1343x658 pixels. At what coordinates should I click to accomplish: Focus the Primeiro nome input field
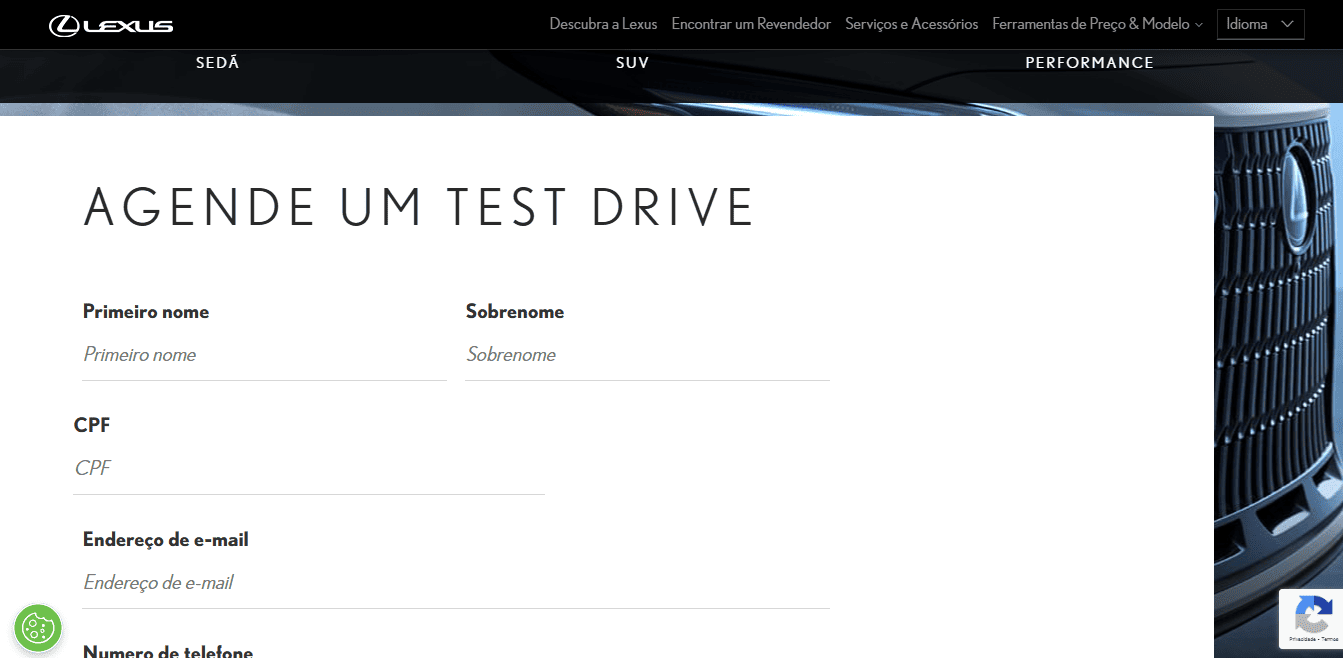(x=264, y=355)
